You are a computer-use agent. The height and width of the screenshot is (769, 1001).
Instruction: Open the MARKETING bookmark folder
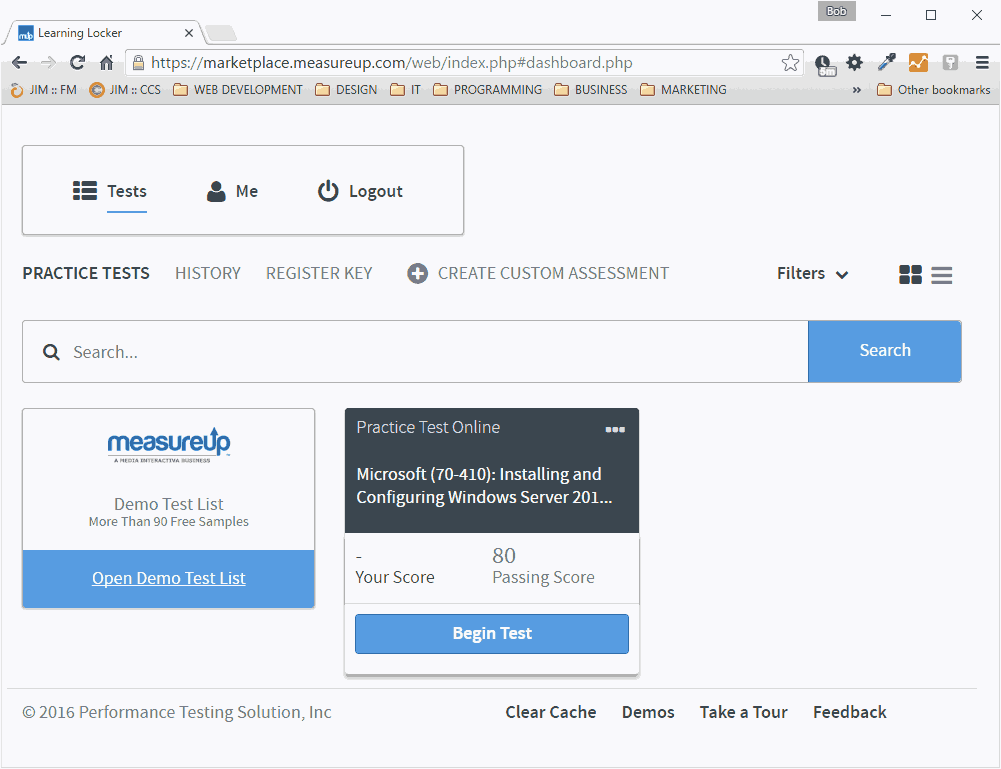coord(683,90)
